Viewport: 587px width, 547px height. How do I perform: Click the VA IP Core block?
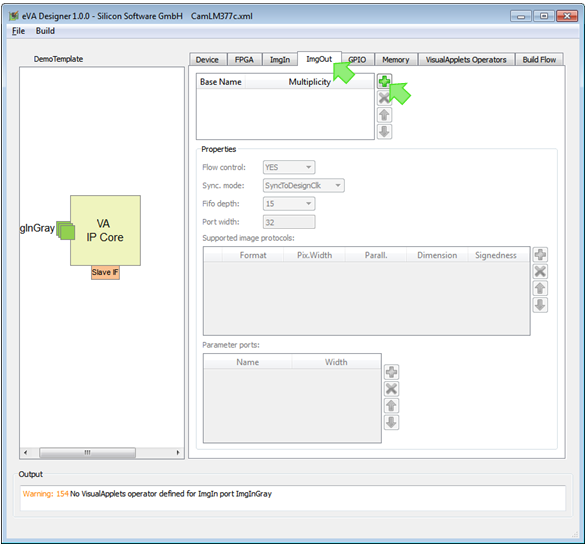(105, 230)
